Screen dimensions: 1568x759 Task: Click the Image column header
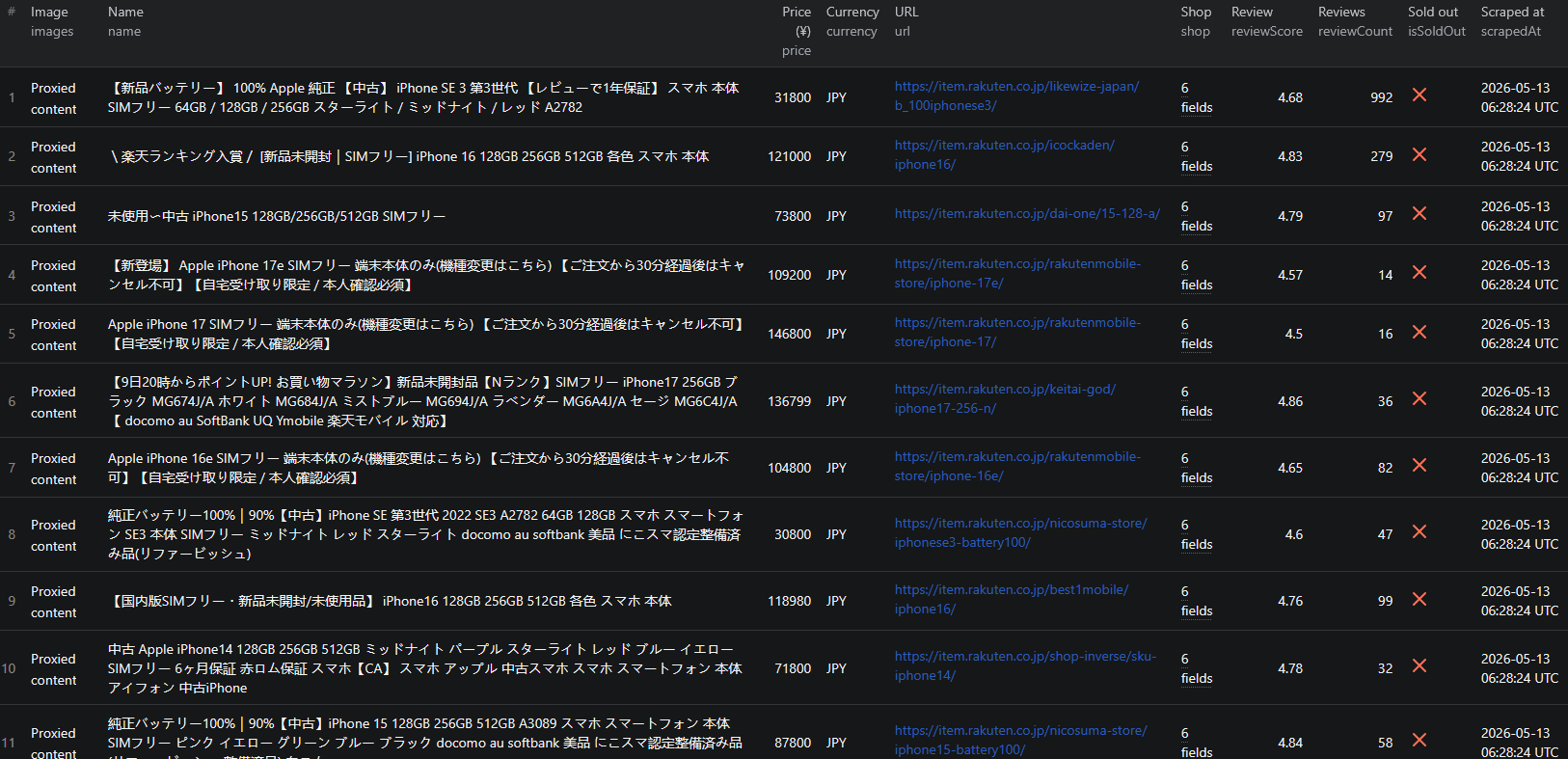tap(52, 21)
